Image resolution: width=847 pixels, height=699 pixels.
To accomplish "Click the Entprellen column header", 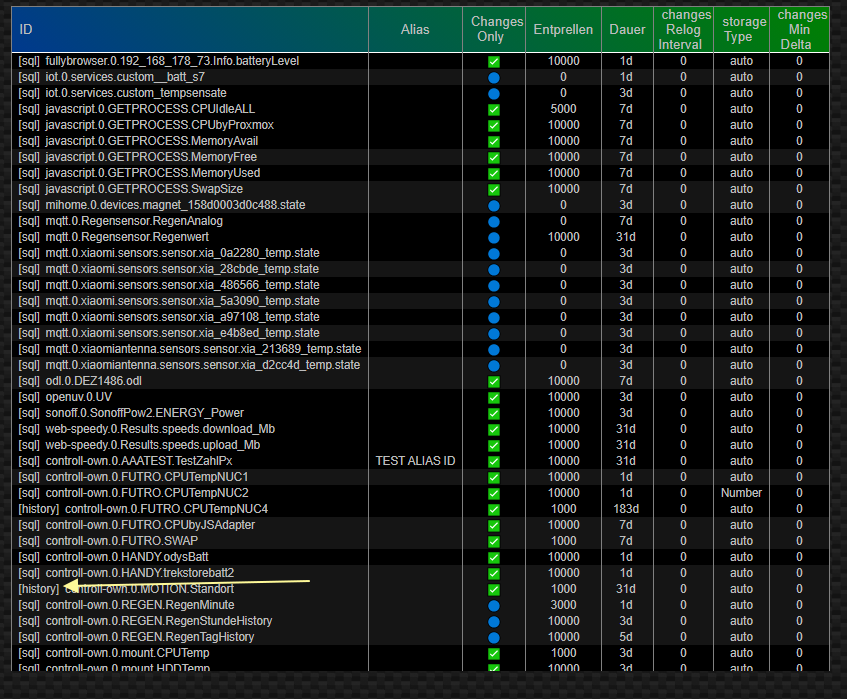I will (563, 30).
